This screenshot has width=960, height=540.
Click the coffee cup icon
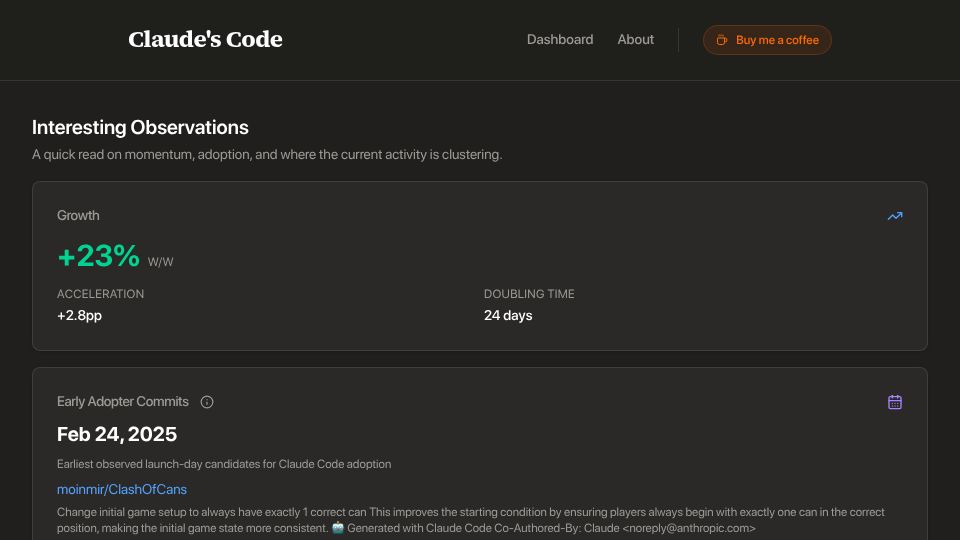722,40
